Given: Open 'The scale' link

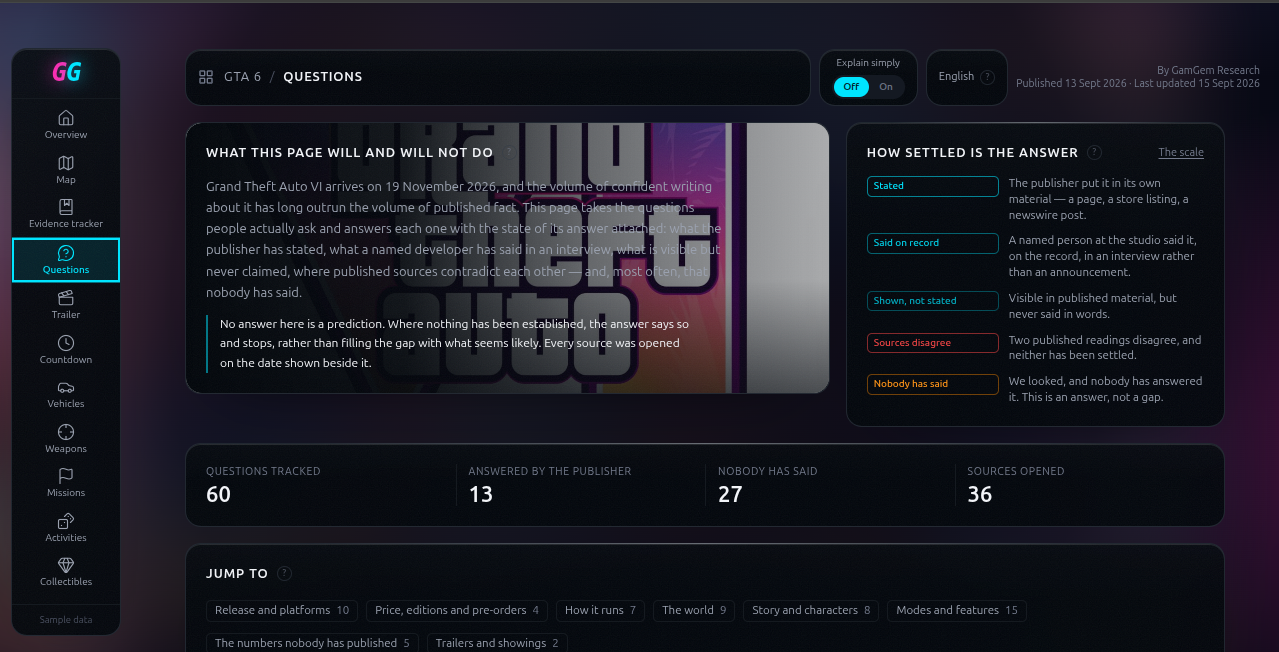Looking at the screenshot, I should point(1181,152).
